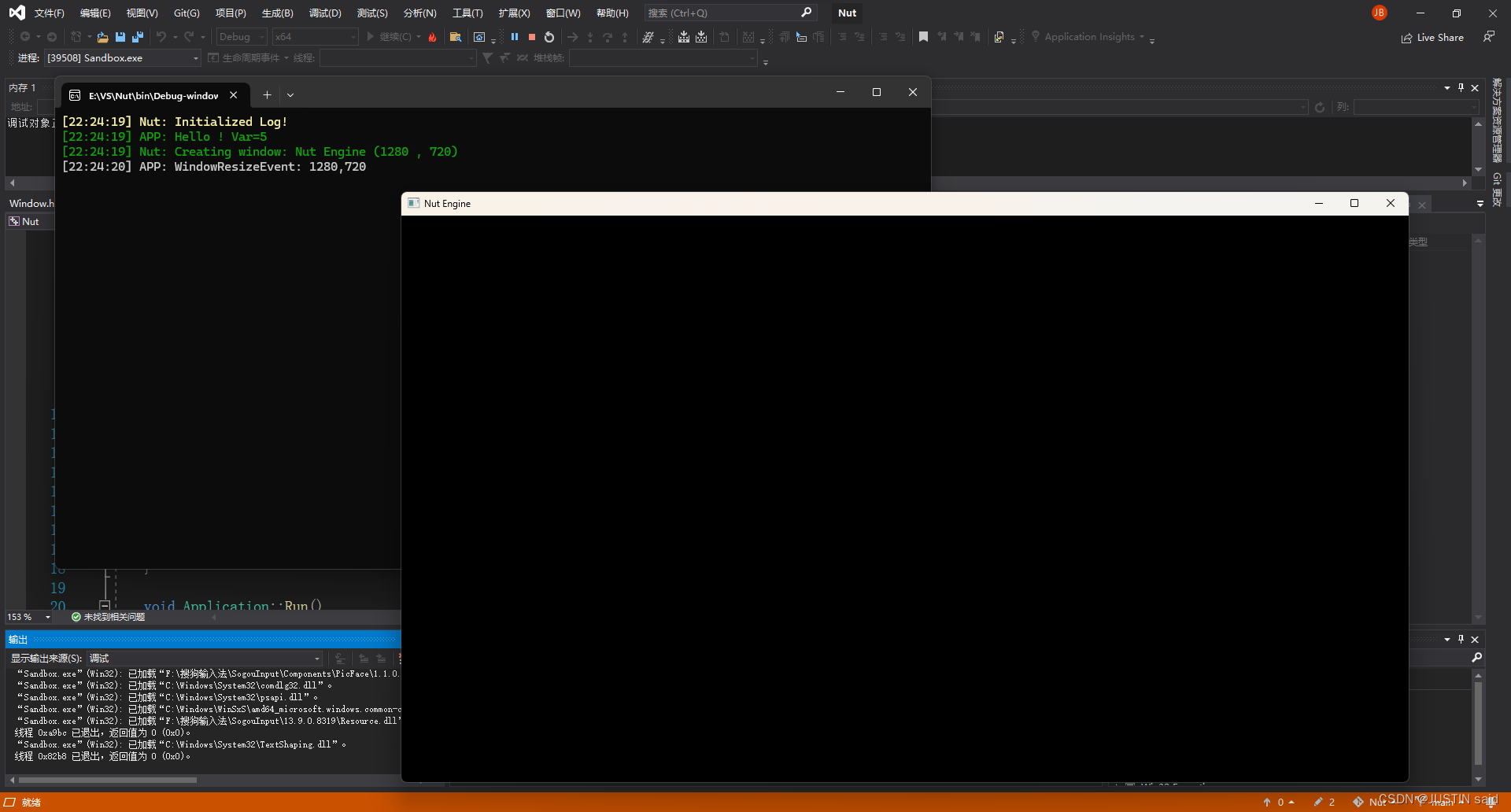This screenshot has width=1511, height=812.
Task: Open the 编辑(E) menu
Action: coord(95,13)
